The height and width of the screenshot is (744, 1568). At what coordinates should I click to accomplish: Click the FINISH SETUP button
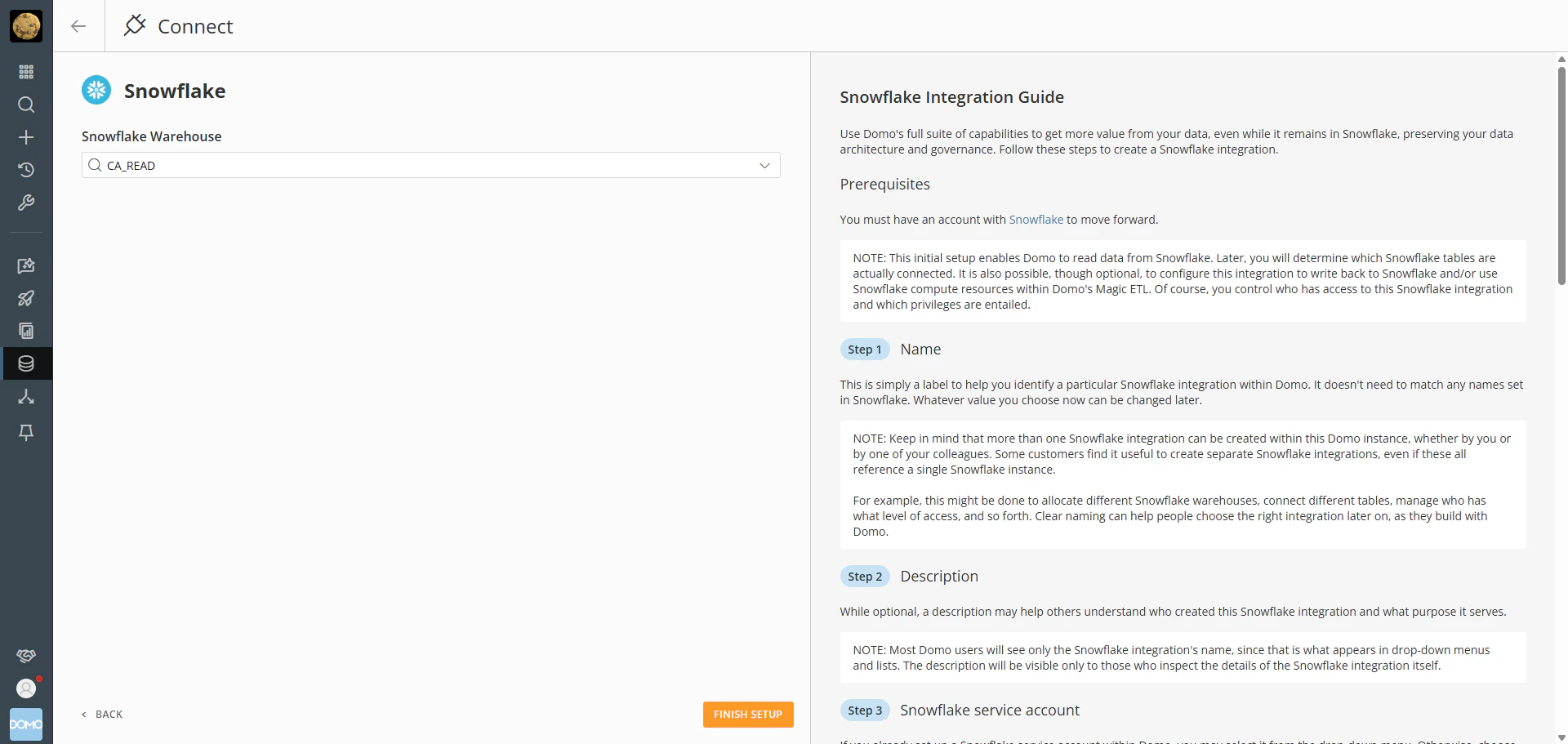pyautogui.click(x=748, y=715)
